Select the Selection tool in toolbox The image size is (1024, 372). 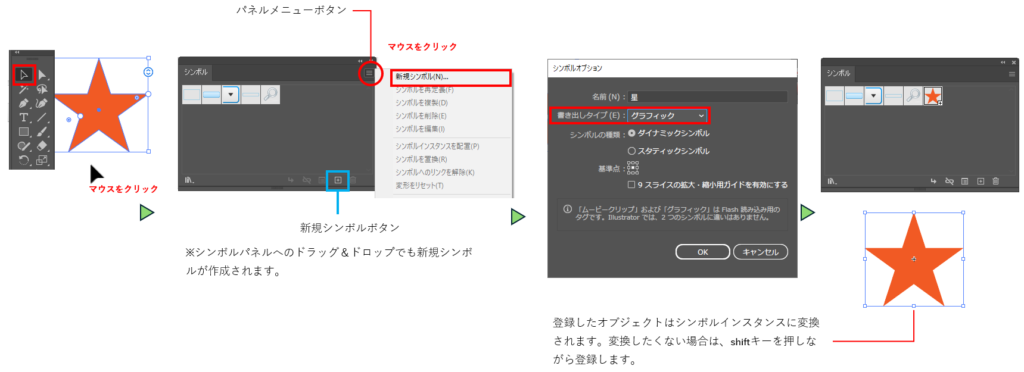(x=24, y=75)
